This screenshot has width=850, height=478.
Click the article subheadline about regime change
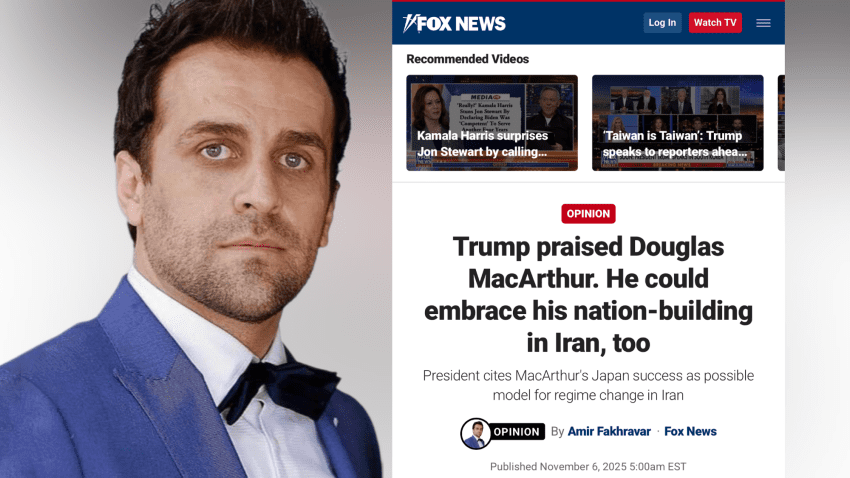pos(588,385)
